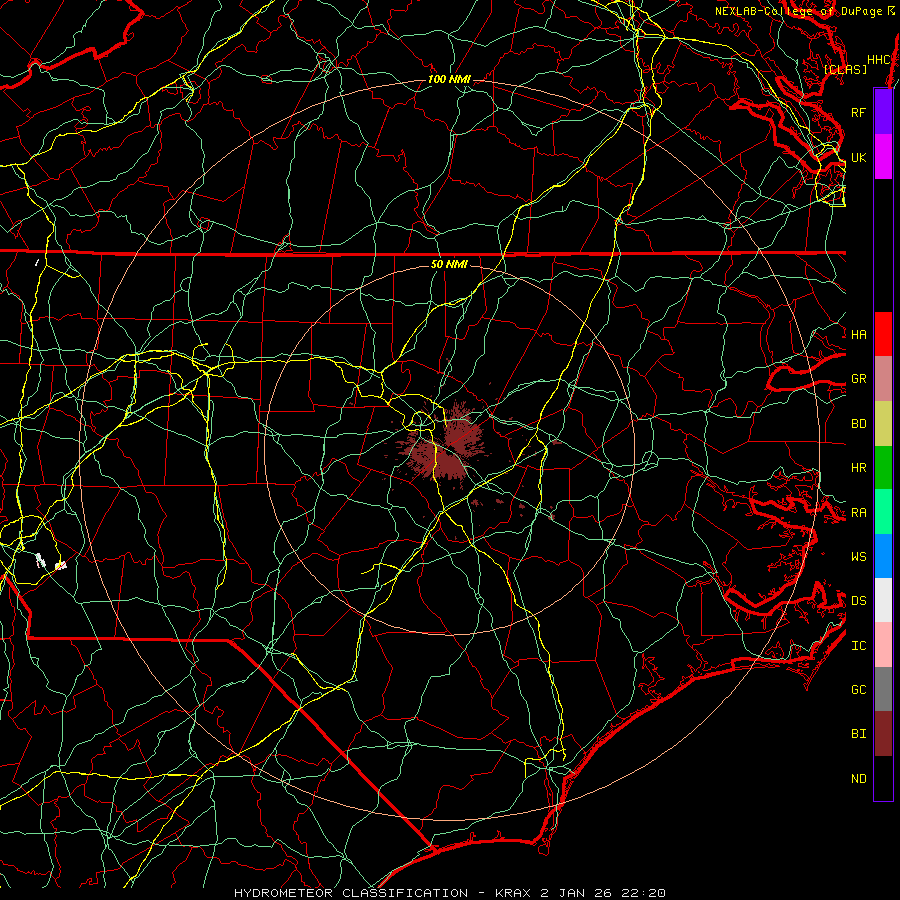Click the GC legend label
This screenshot has width=900, height=900.
(858, 689)
